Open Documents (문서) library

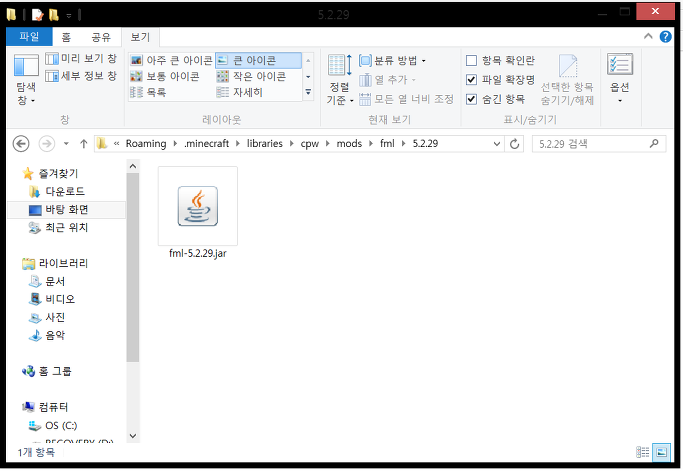[47, 282]
